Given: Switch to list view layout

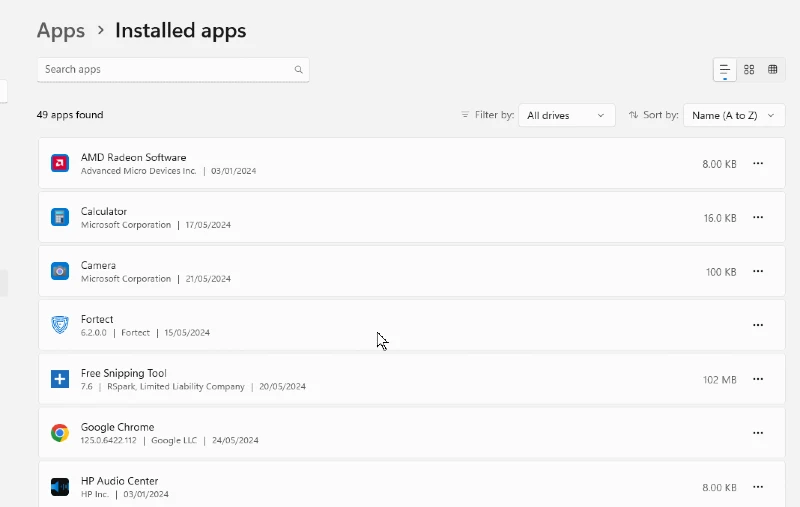Looking at the screenshot, I should pos(724,70).
